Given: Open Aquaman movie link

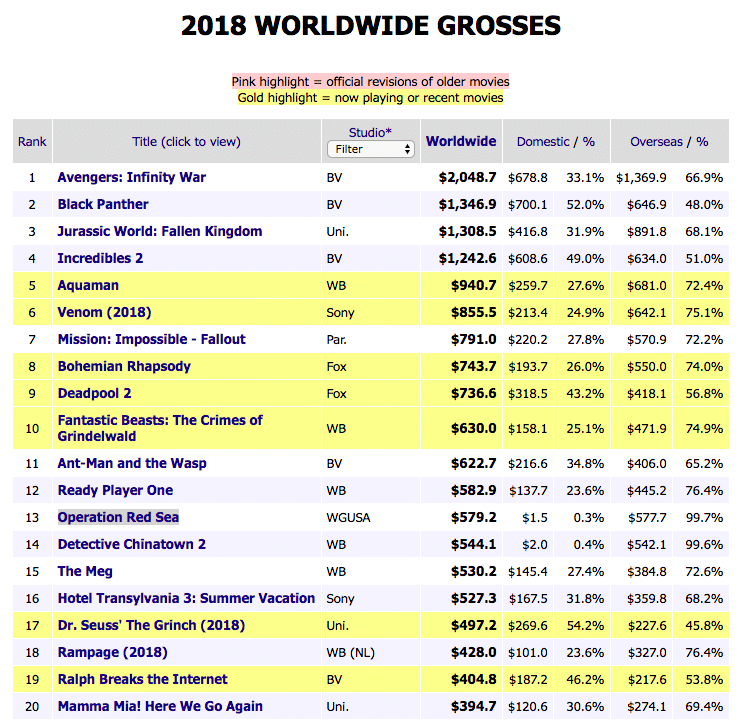Looking at the screenshot, I should tap(88, 285).
